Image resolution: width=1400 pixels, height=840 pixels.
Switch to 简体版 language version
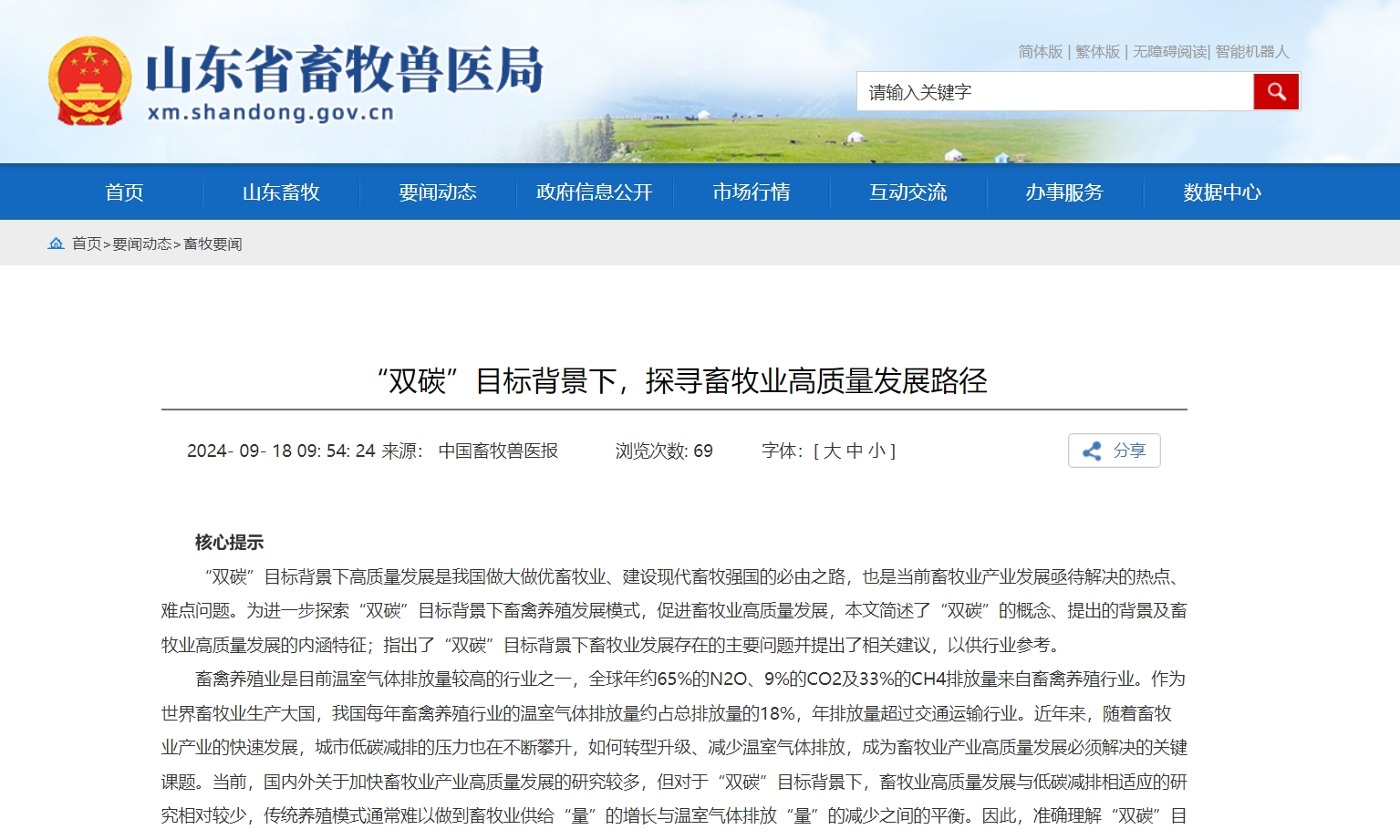click(x=1041, y=52)
